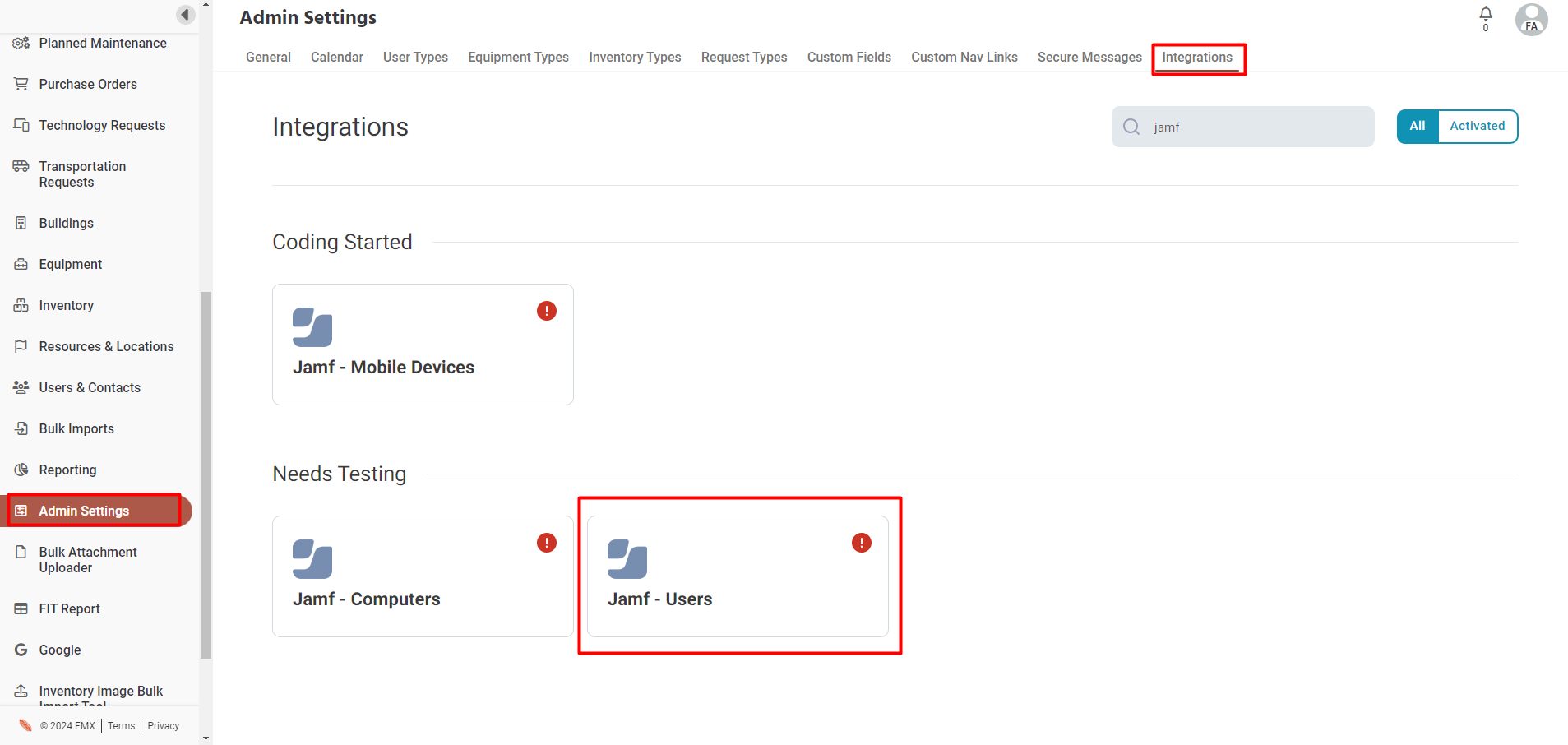Viewport: 1568px width, 745px height.
Task: Click the Transportation Requests bus icon
Action: pyautogui.click(x=21, y=166)
